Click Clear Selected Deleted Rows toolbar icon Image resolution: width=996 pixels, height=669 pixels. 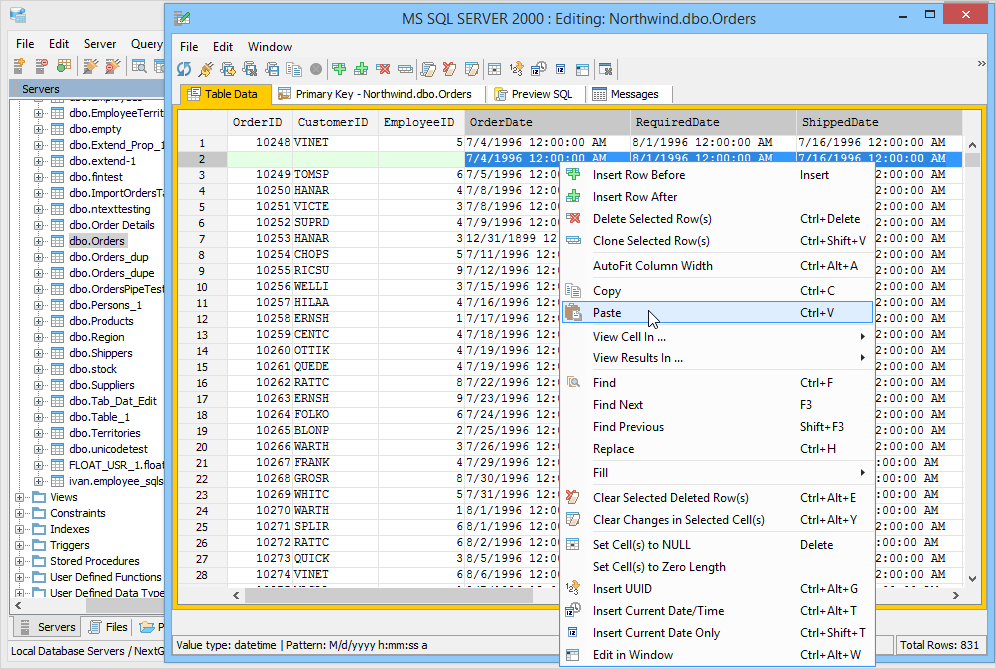point(450,69)
